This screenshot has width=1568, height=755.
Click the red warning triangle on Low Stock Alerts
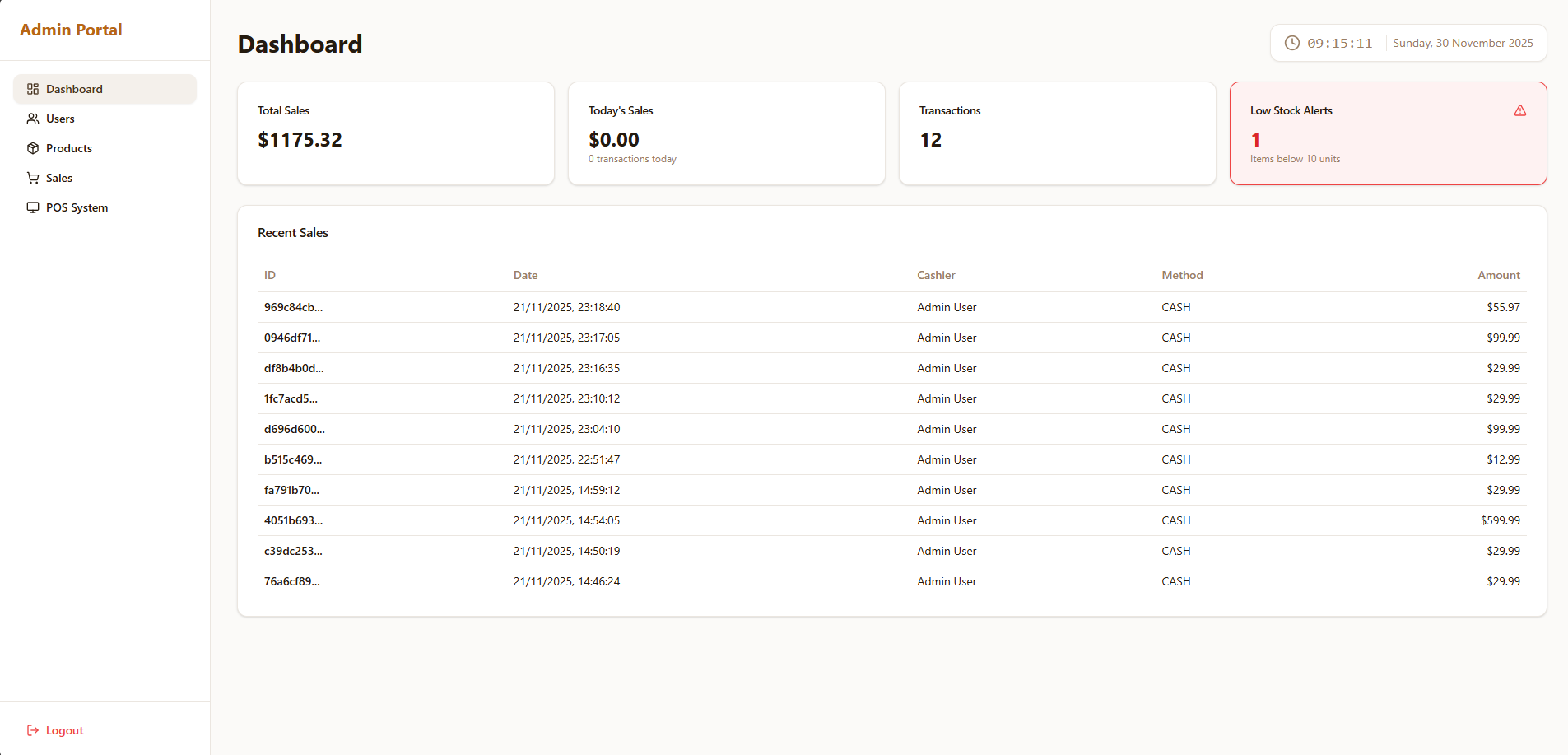click(x=1519, y=110)
